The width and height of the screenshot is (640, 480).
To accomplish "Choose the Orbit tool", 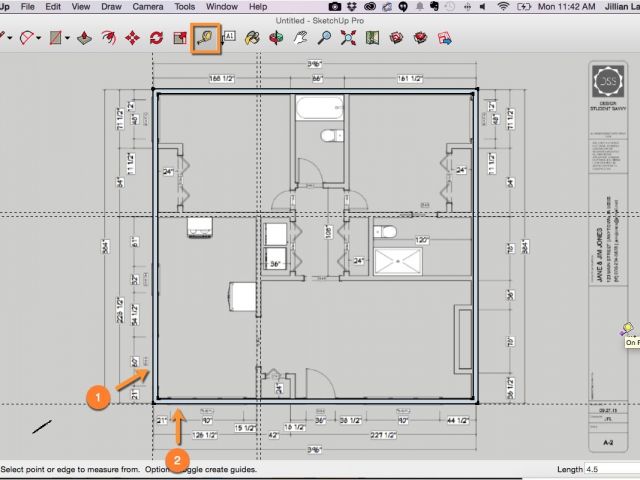I will coord(277,39).
